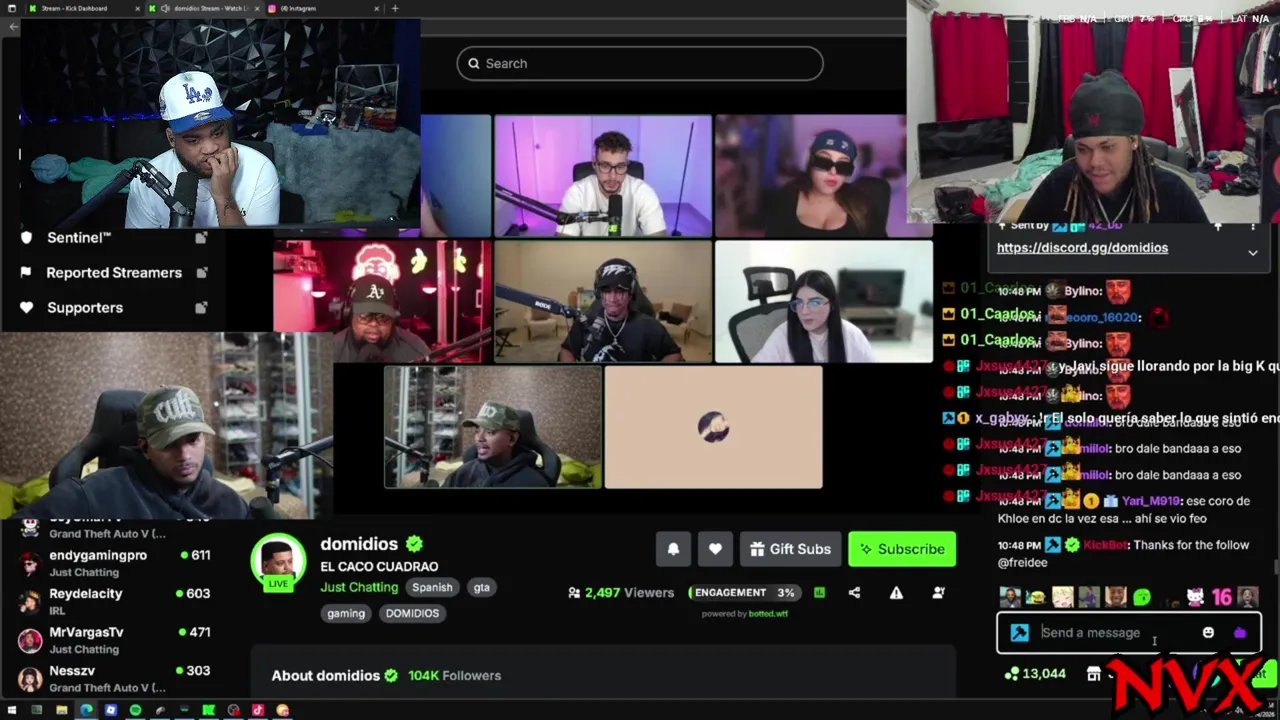Click the Gift Subs button
The image size is (1280, 720).
point(790,549)
